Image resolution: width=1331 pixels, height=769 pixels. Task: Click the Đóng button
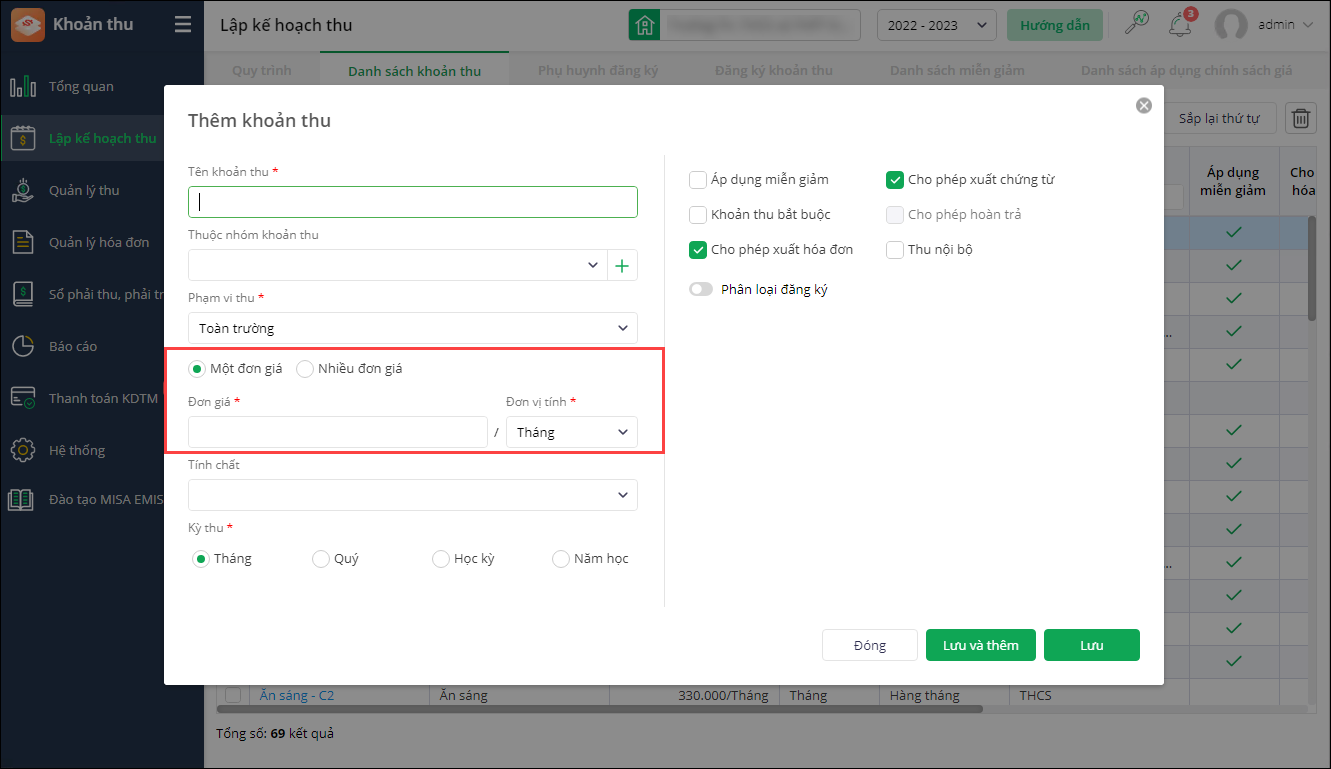click(x=870, y=645)
